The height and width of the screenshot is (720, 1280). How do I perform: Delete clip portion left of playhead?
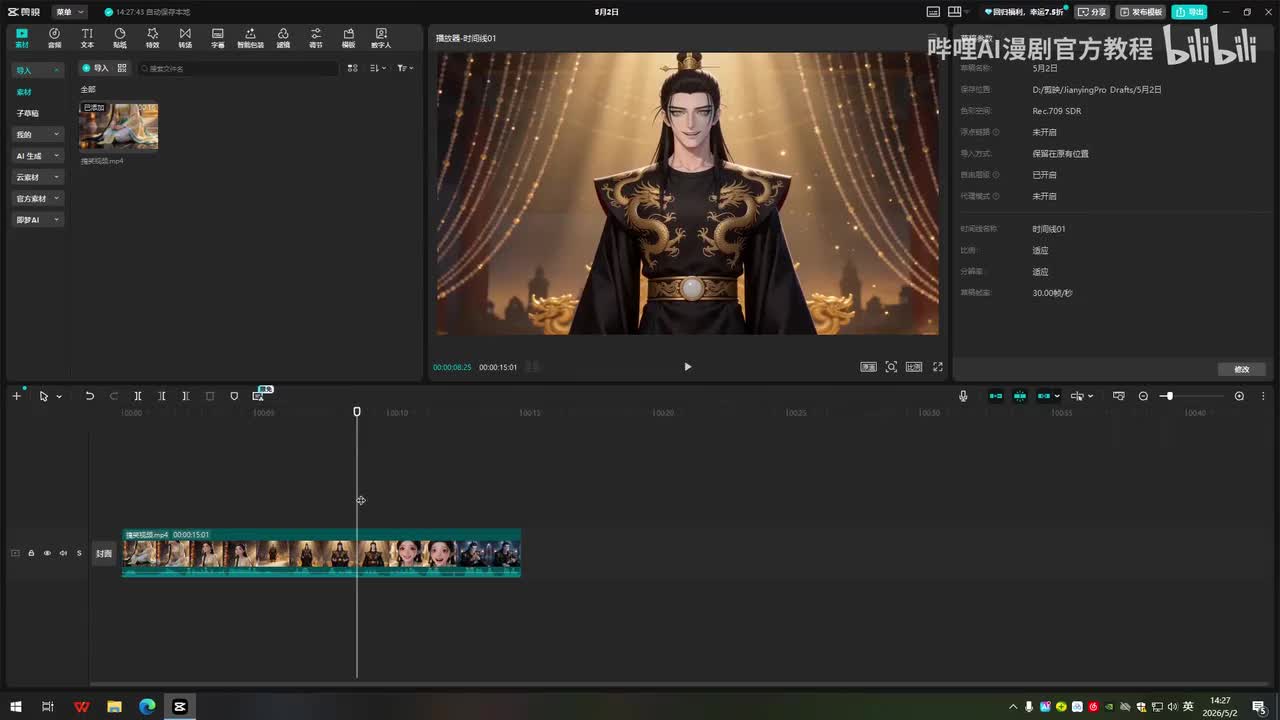tap(162, 396)
